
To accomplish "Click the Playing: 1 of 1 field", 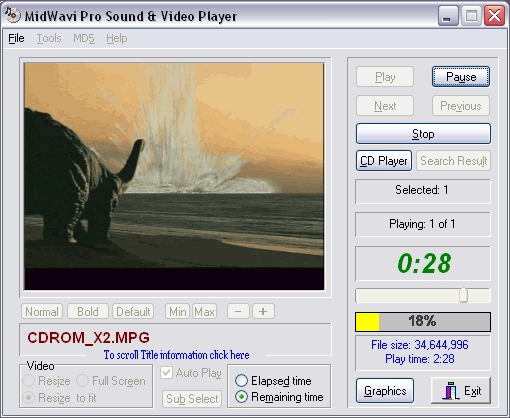I will (423, 224).
